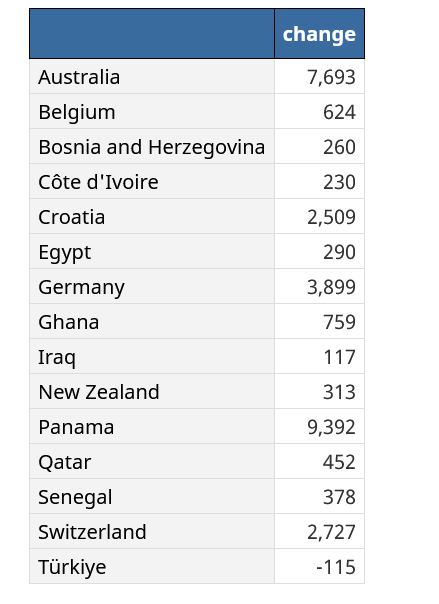Click the empty blue header cell
Screen dimensions: 439x604
point(152,34)
